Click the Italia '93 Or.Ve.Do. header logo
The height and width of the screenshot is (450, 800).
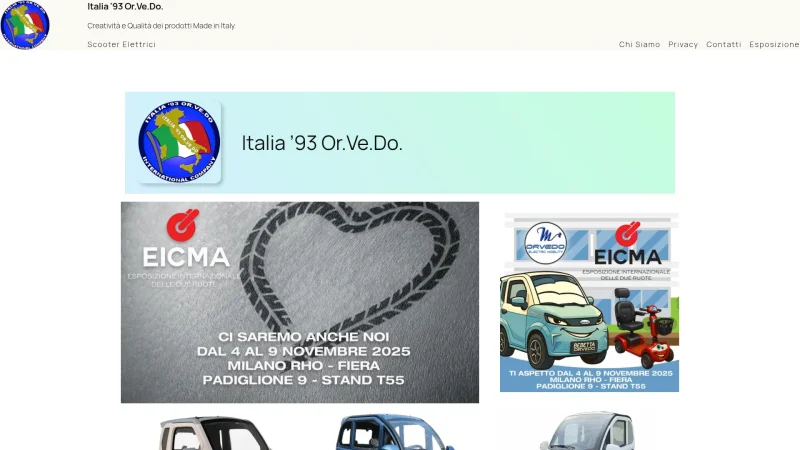point(25,25)
